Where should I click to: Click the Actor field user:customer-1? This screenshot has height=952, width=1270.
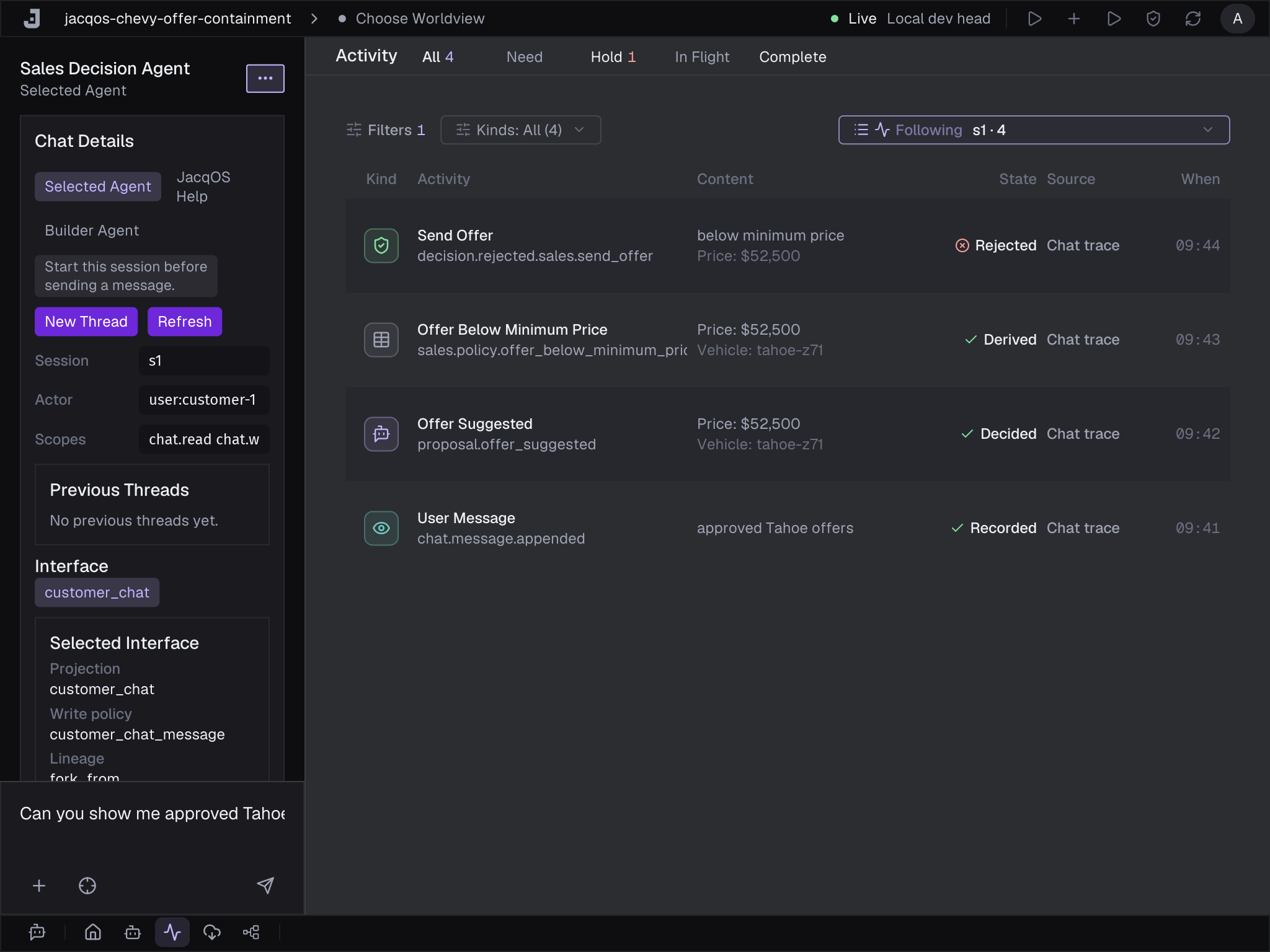click(x=204, y=400)
